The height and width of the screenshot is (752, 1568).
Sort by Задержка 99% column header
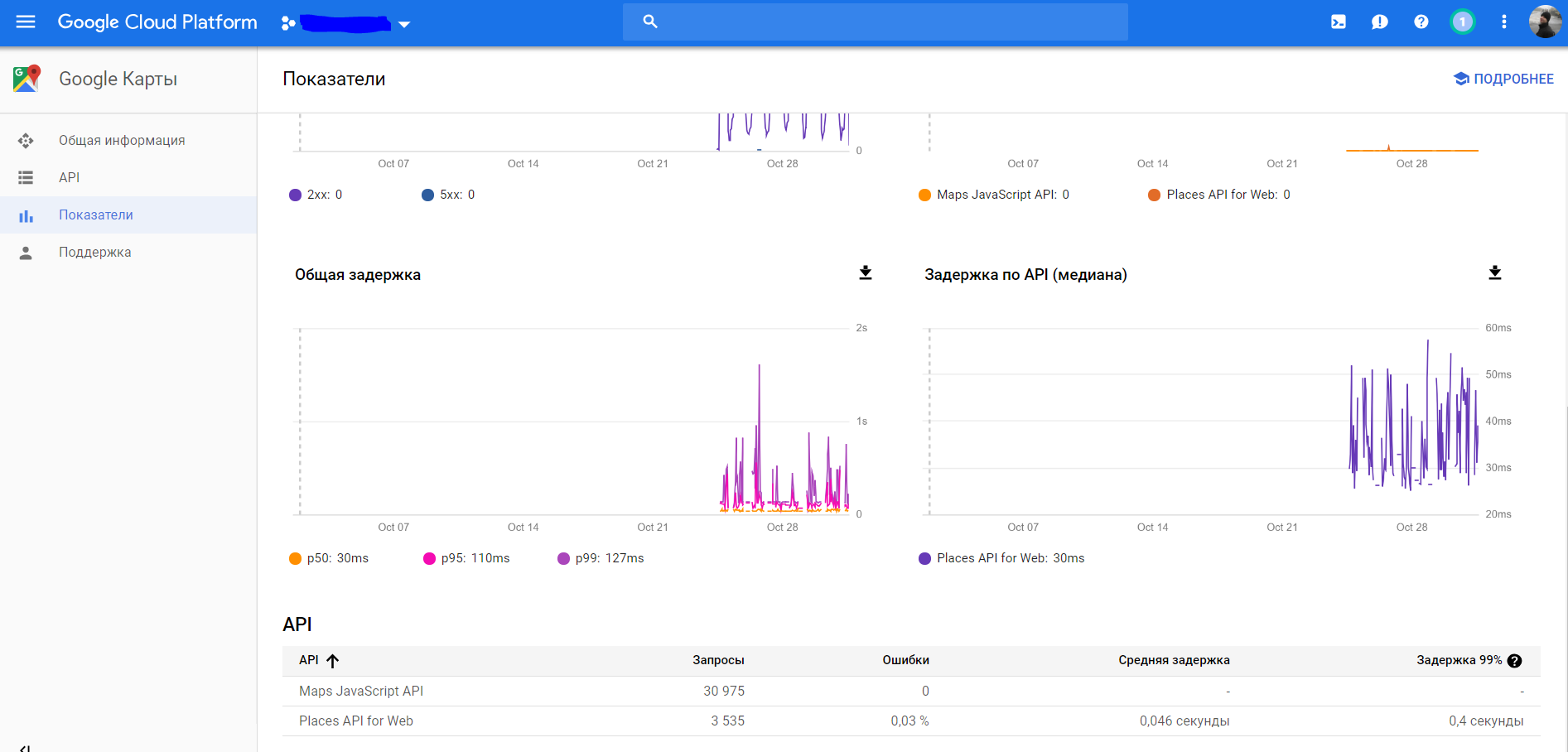1459,660
